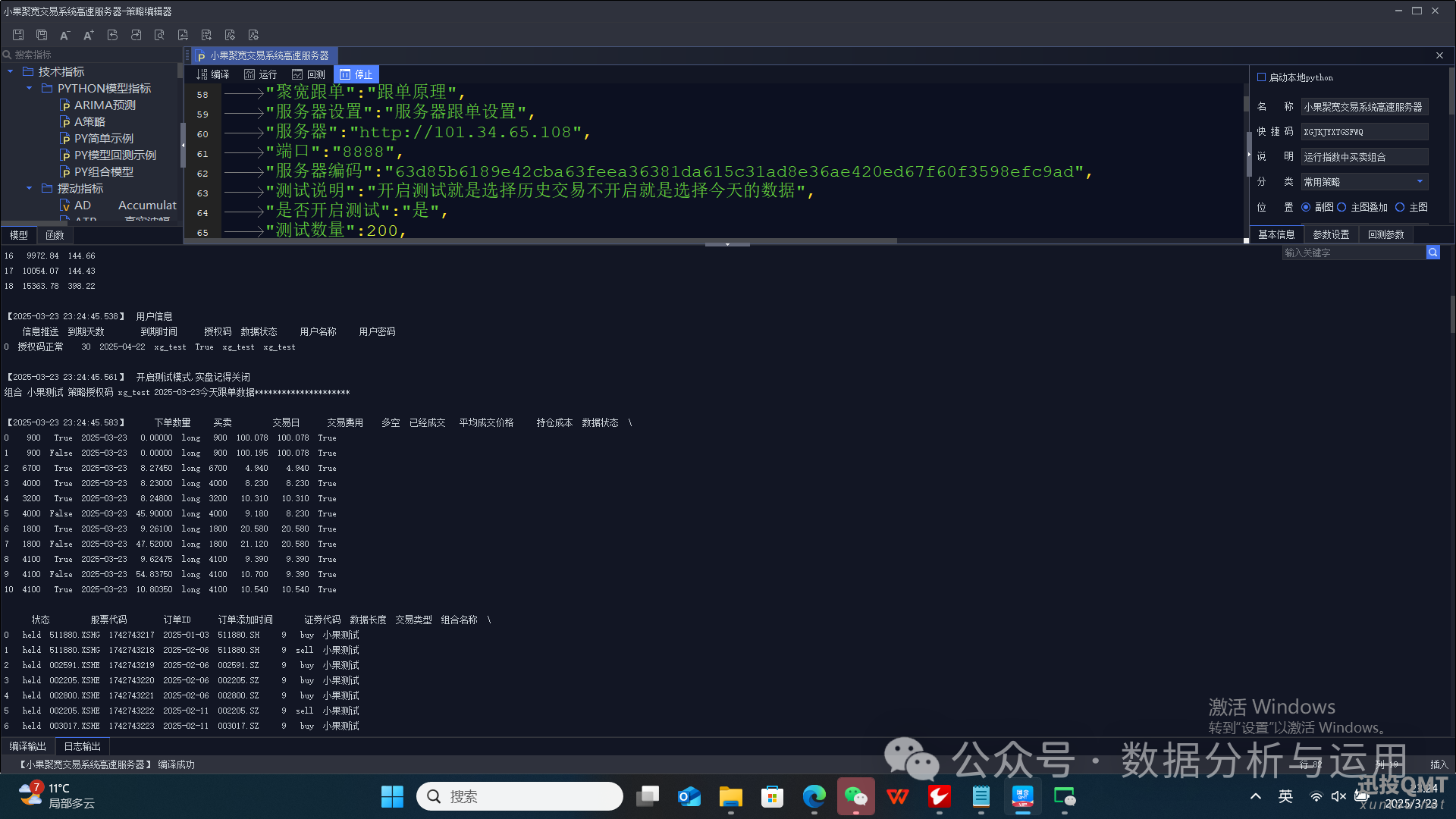Image resolution: width=1456 pixels, height=819 pixels.
Task: Switch to the 模型 tab
Action: tap(19, 235)
